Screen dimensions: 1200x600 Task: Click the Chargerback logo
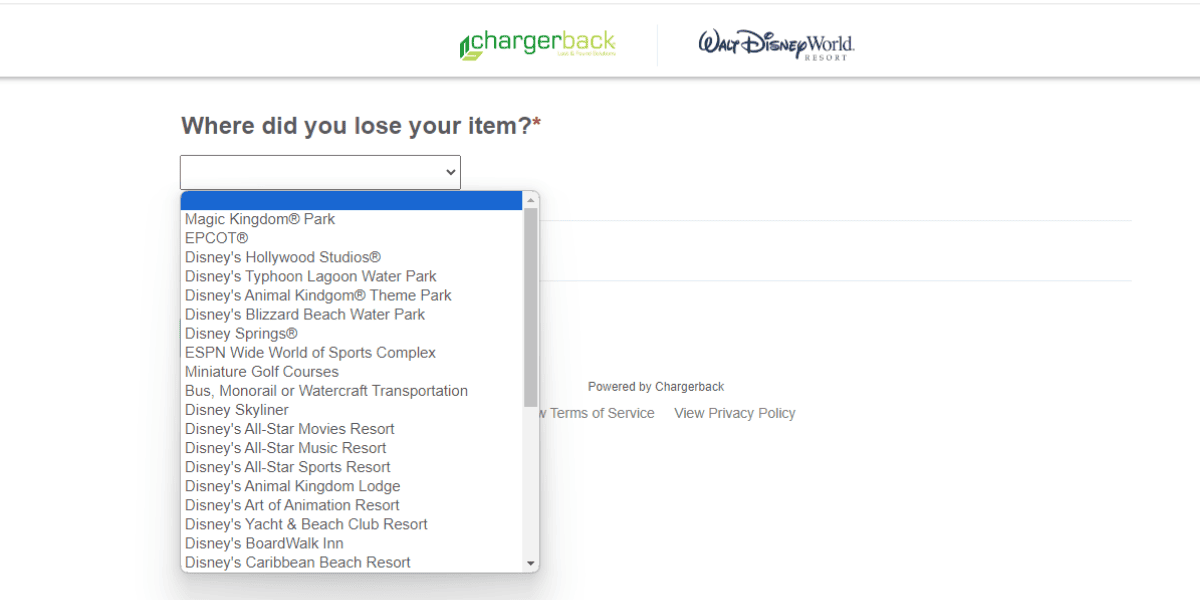point(537,45)
